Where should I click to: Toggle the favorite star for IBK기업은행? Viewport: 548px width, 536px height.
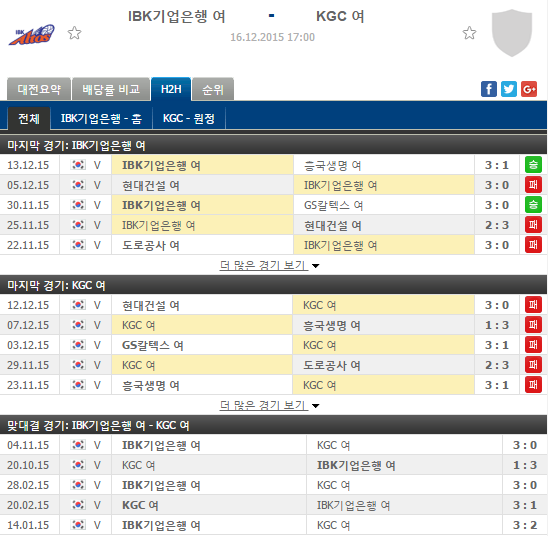pyautogui.click(x=74, y=33)
